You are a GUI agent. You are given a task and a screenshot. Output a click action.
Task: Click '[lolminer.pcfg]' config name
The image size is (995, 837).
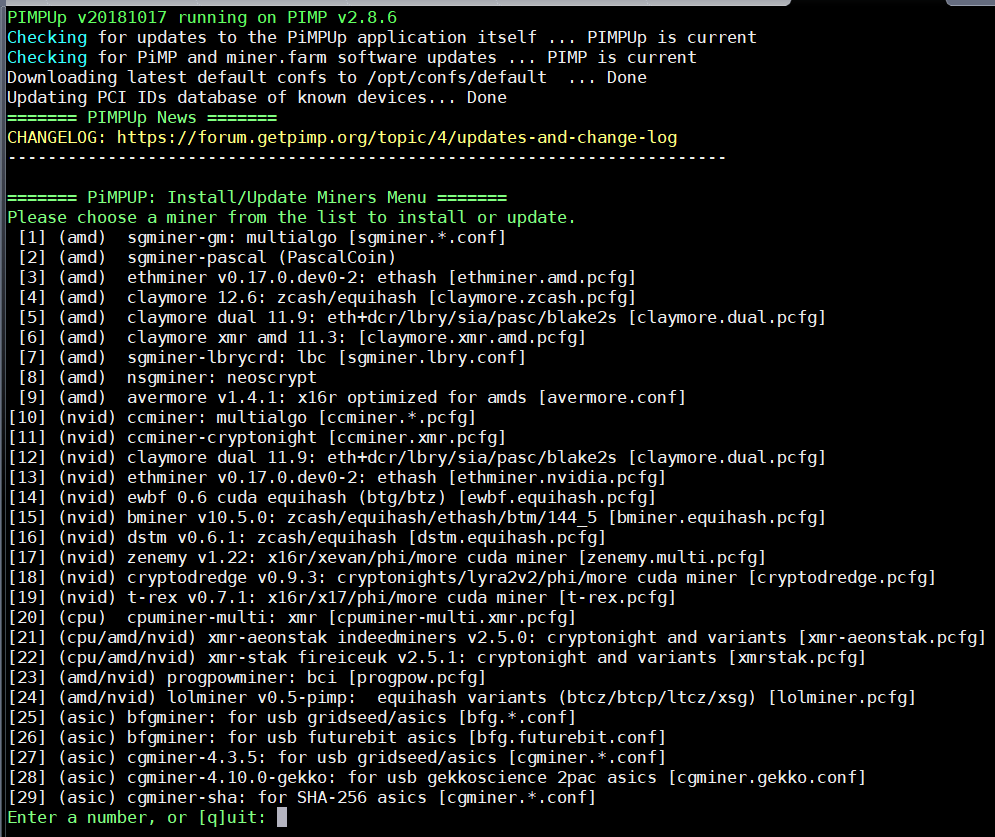click(842, 697)
